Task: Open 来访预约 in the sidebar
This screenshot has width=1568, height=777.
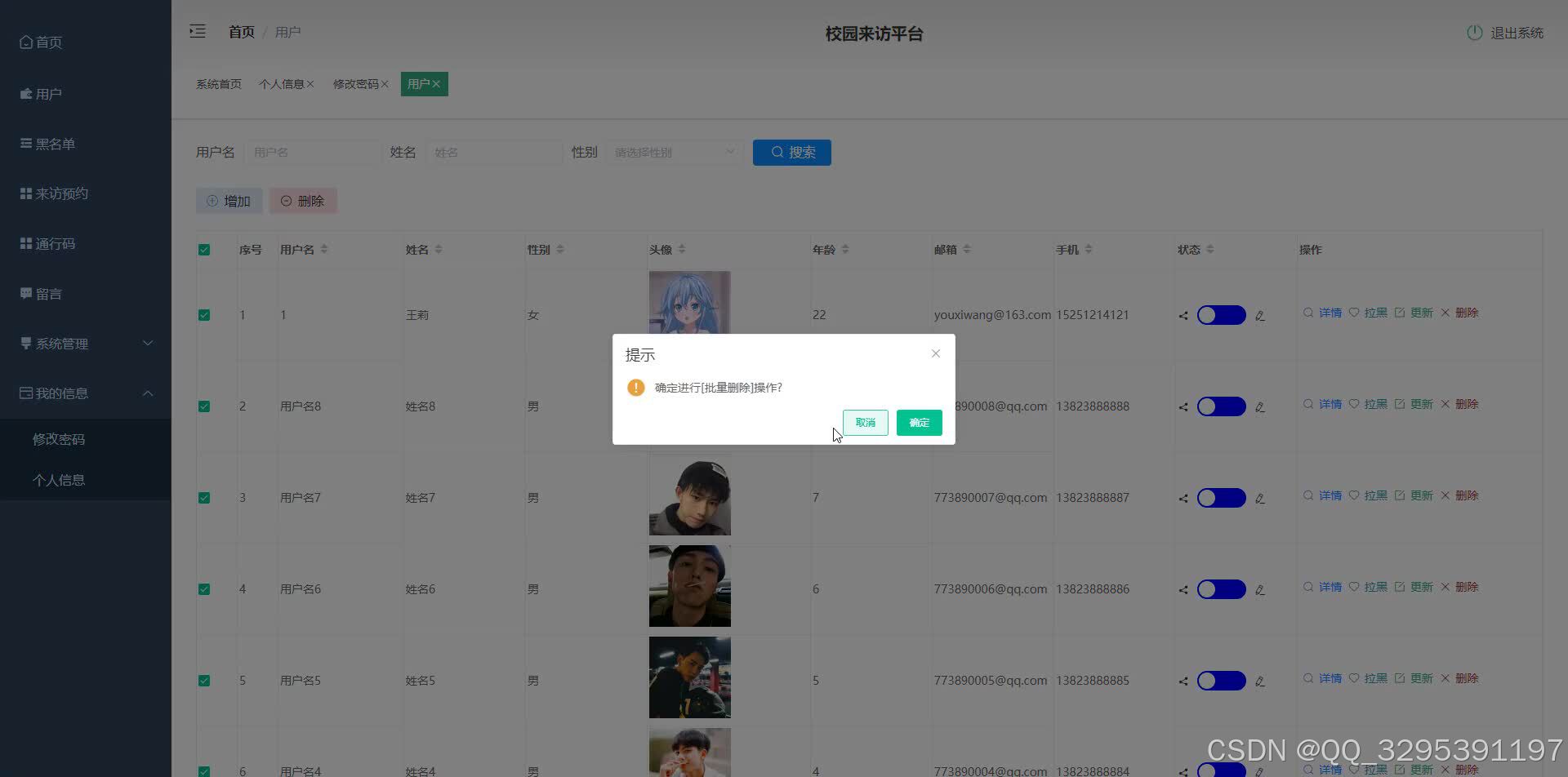Action: (86, 193)
